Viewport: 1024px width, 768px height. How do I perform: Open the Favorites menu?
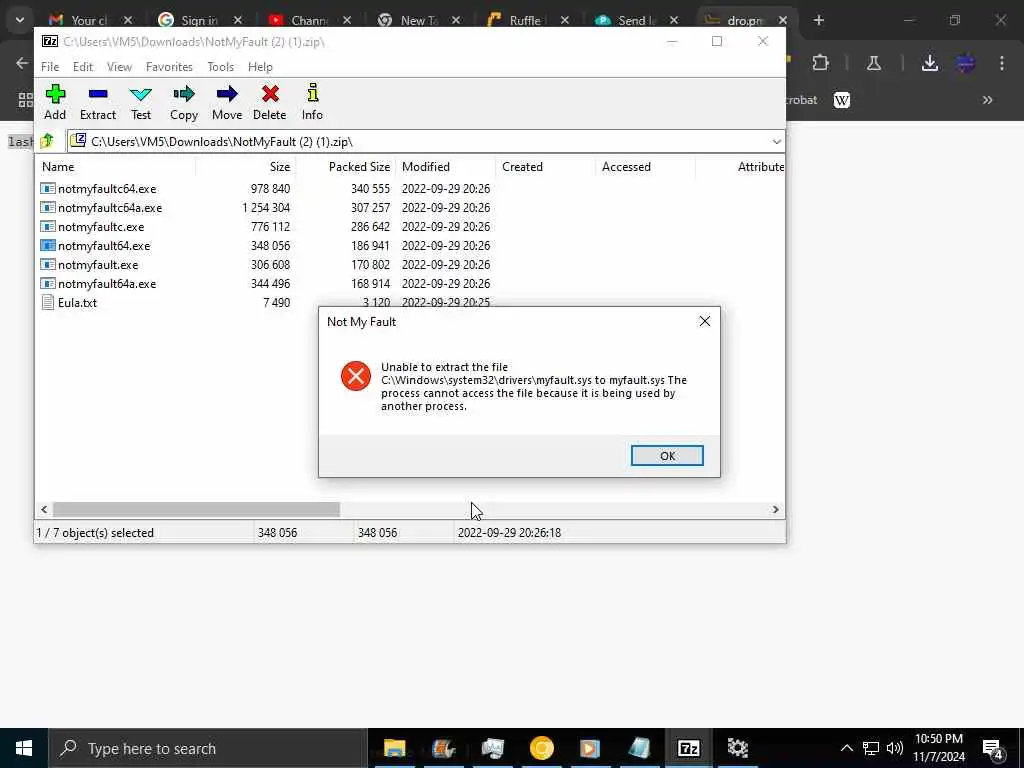tap(169, 67)
